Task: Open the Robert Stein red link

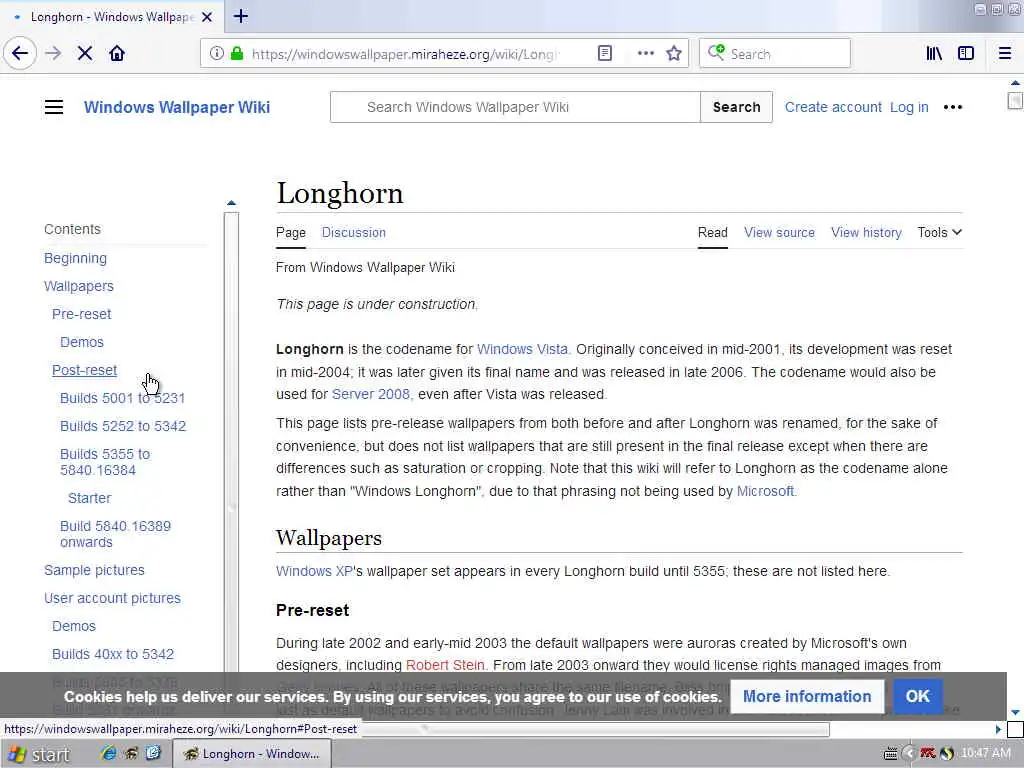Action: [445, 665]
